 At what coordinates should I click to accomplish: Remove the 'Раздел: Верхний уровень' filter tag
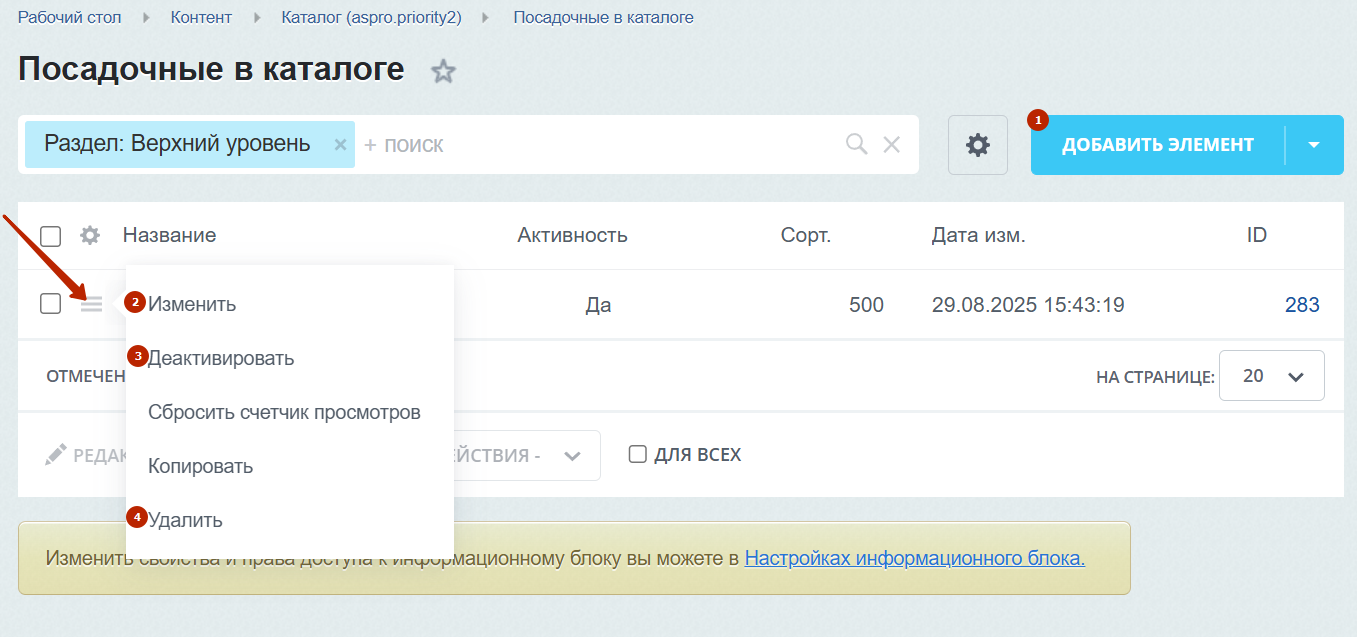click(x=340, y=144)
